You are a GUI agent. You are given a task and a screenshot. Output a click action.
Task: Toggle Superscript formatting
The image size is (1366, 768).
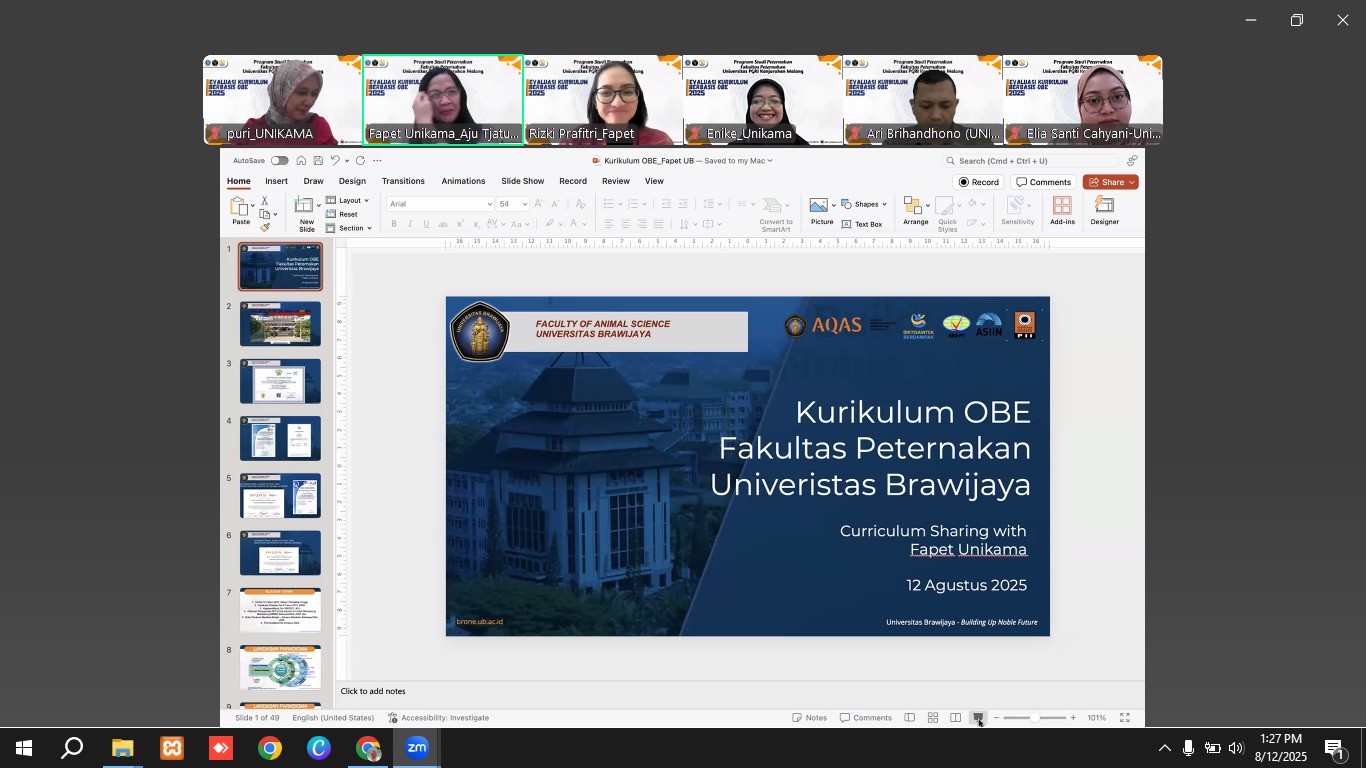point(461,224)
